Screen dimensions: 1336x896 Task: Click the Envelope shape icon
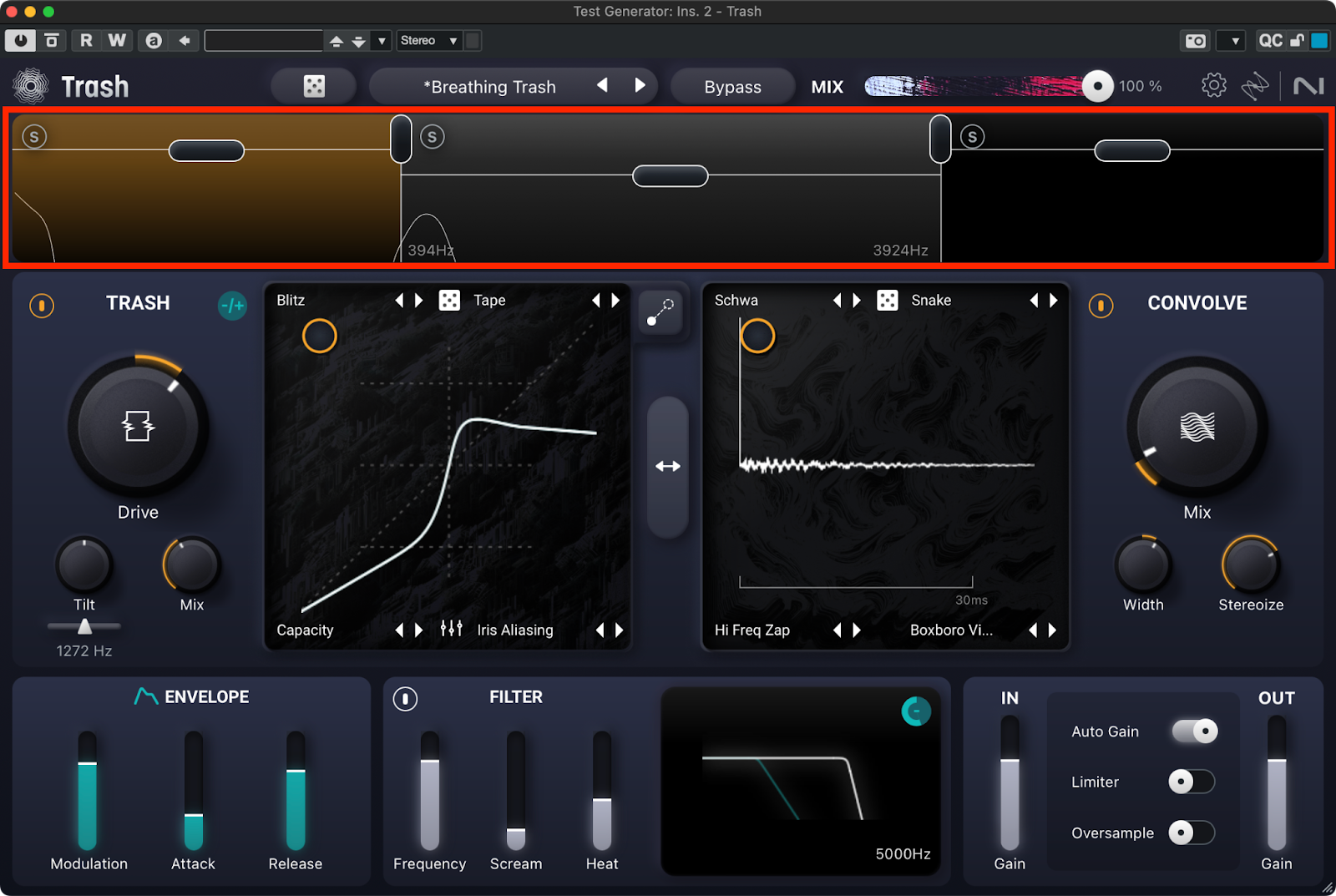pyautogui.click(x=146, y=696)
